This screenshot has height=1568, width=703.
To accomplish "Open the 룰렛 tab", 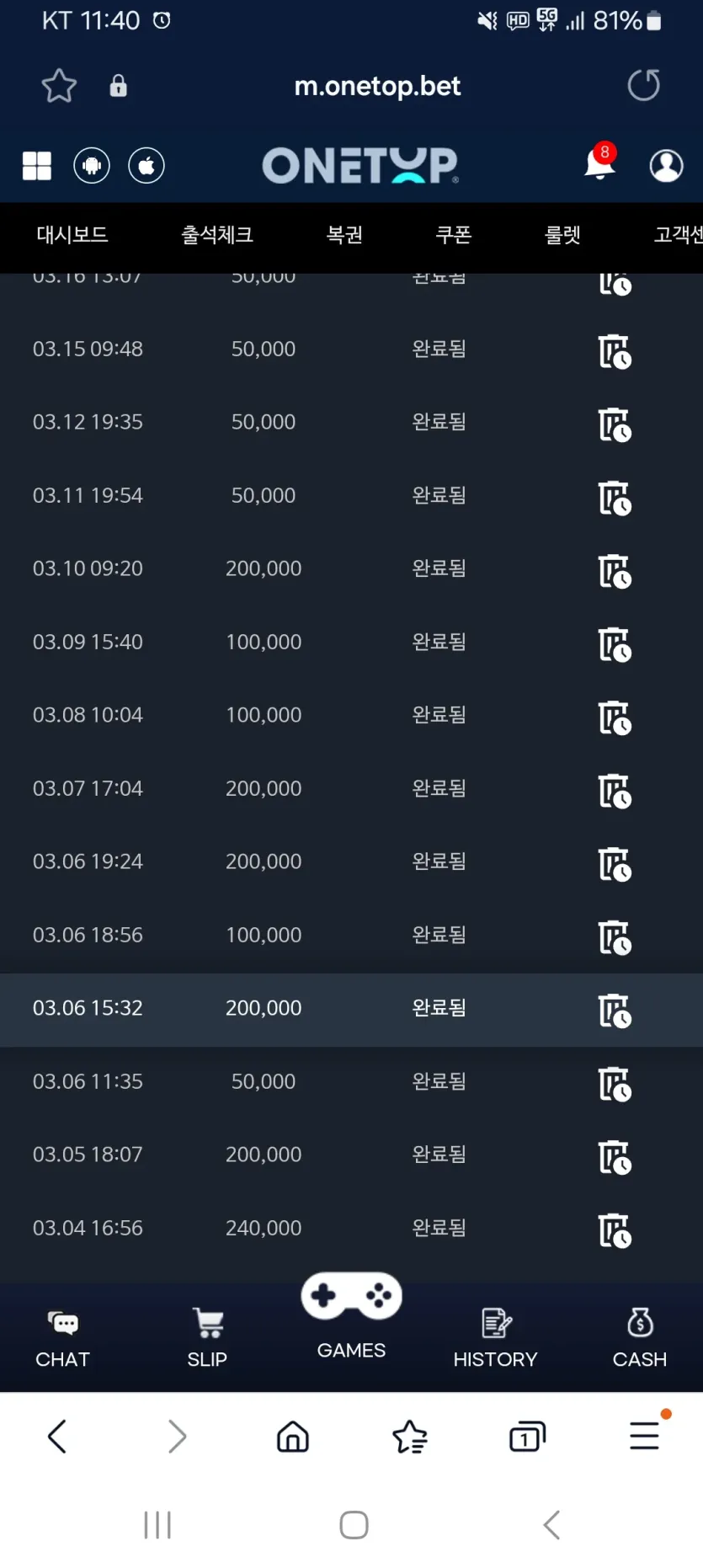I will coord(562,235).
